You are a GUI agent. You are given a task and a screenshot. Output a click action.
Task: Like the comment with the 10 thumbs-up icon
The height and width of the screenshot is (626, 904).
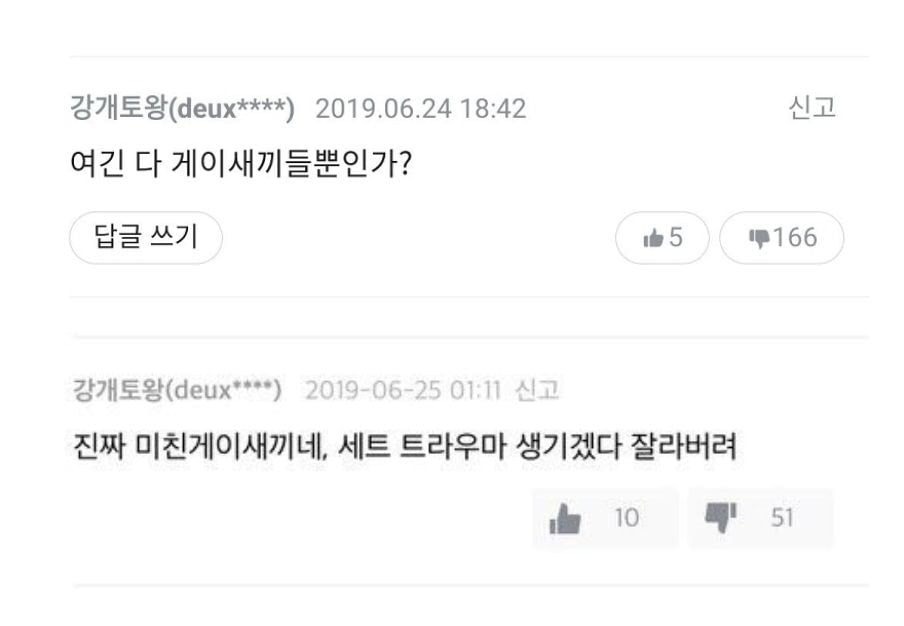pyautogui.click(x=564, y=518)
